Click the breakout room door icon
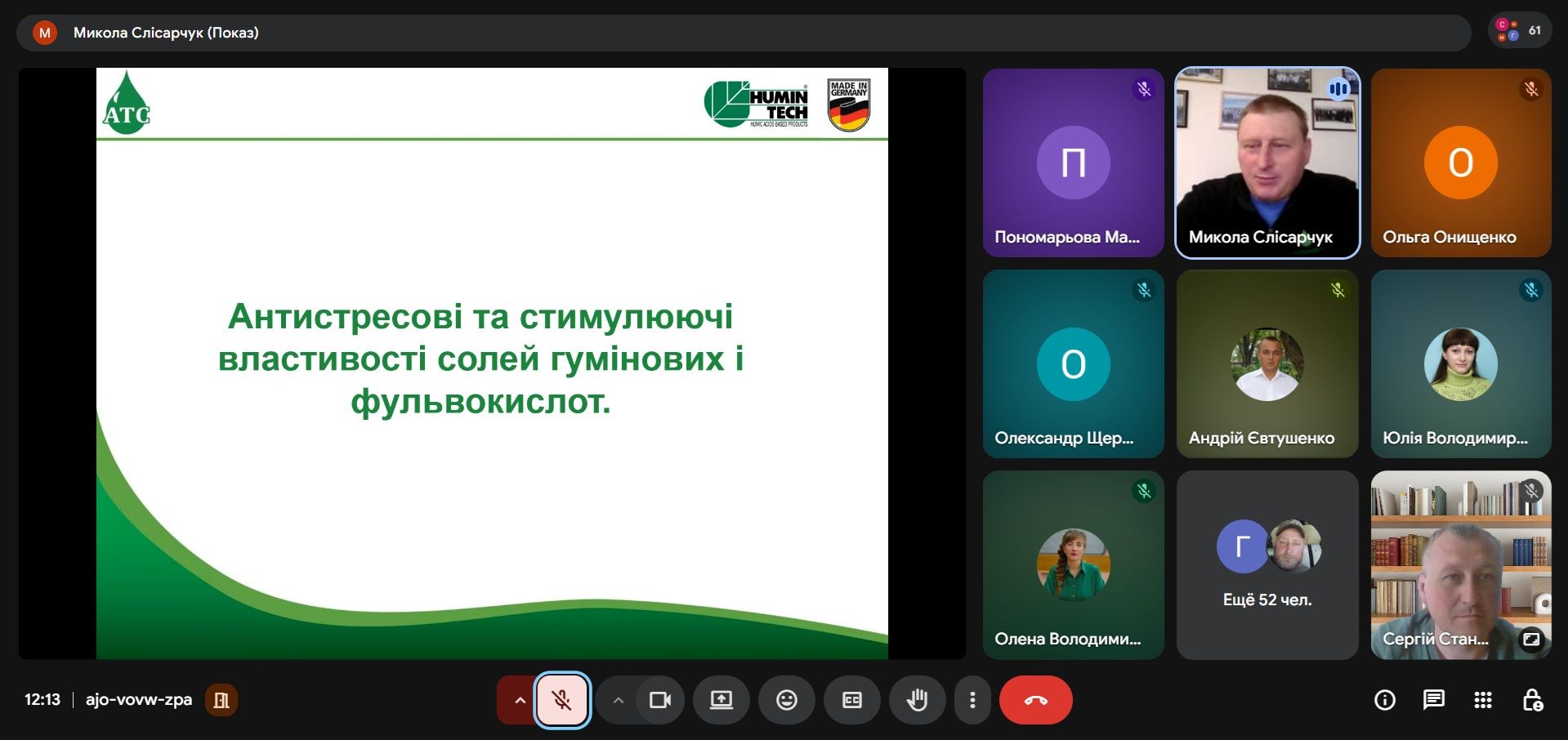Viewport: 1568px width, 740px height. click(x=221, y=700)
